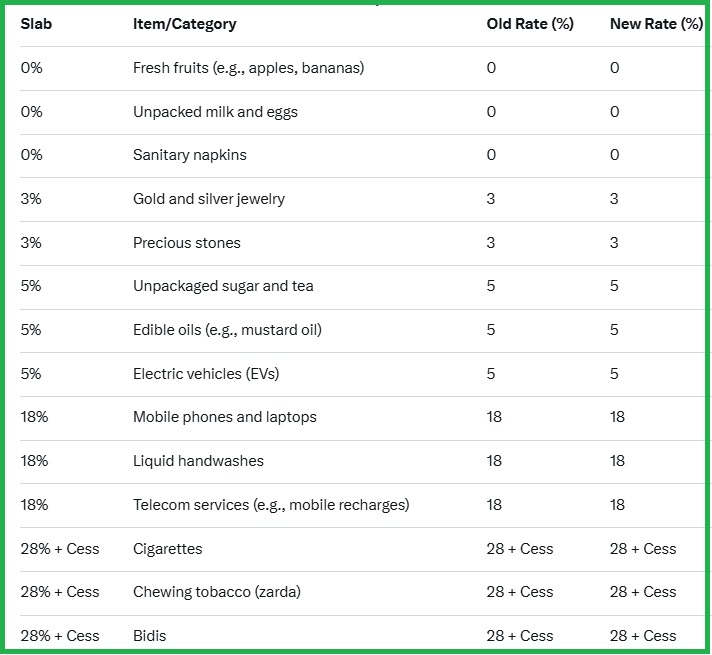This screenshot has height=655, width=712.
Task: Click the Slab column header
Action: click(36, 24)
